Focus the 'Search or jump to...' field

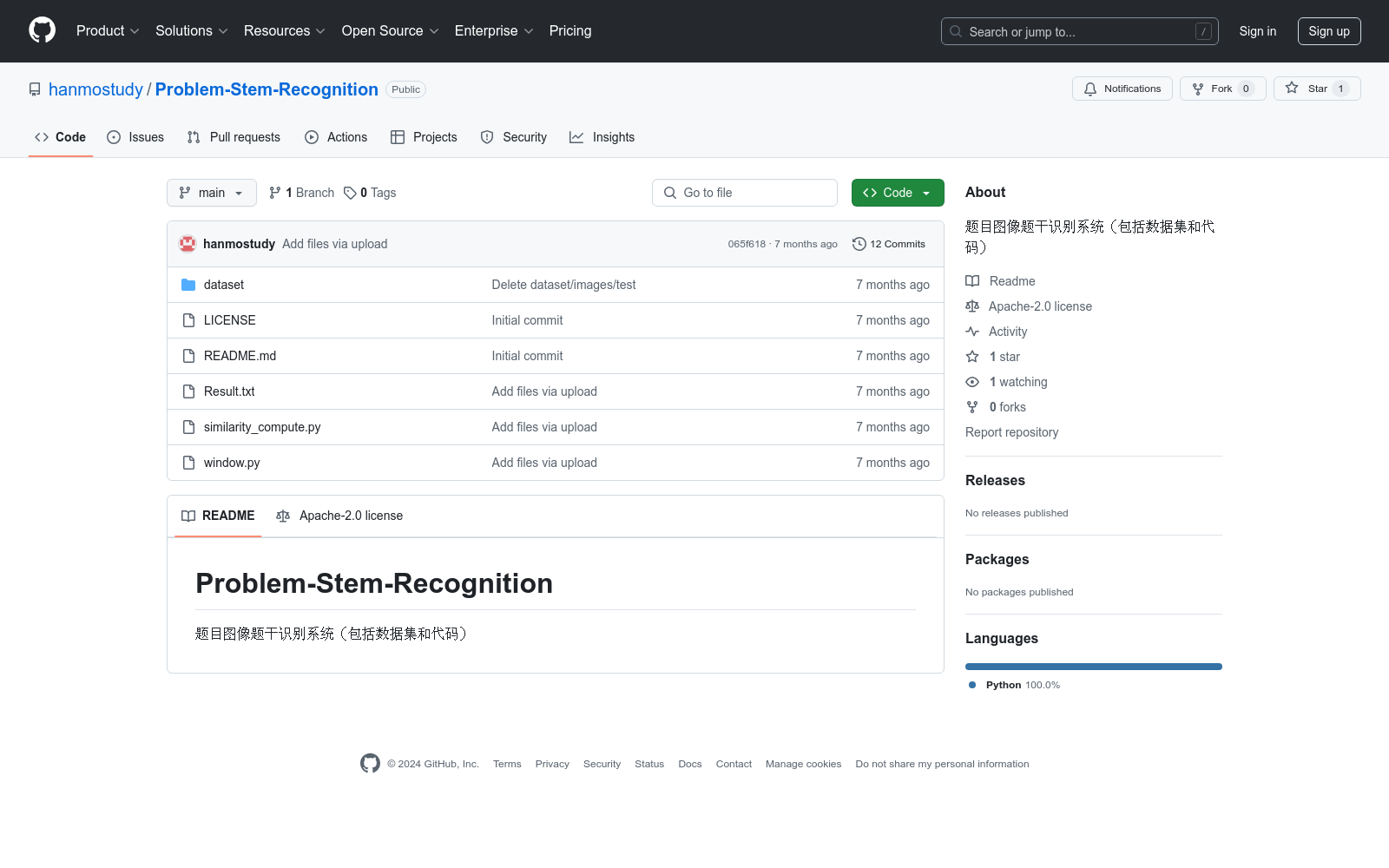click(x=1080, y=31)
